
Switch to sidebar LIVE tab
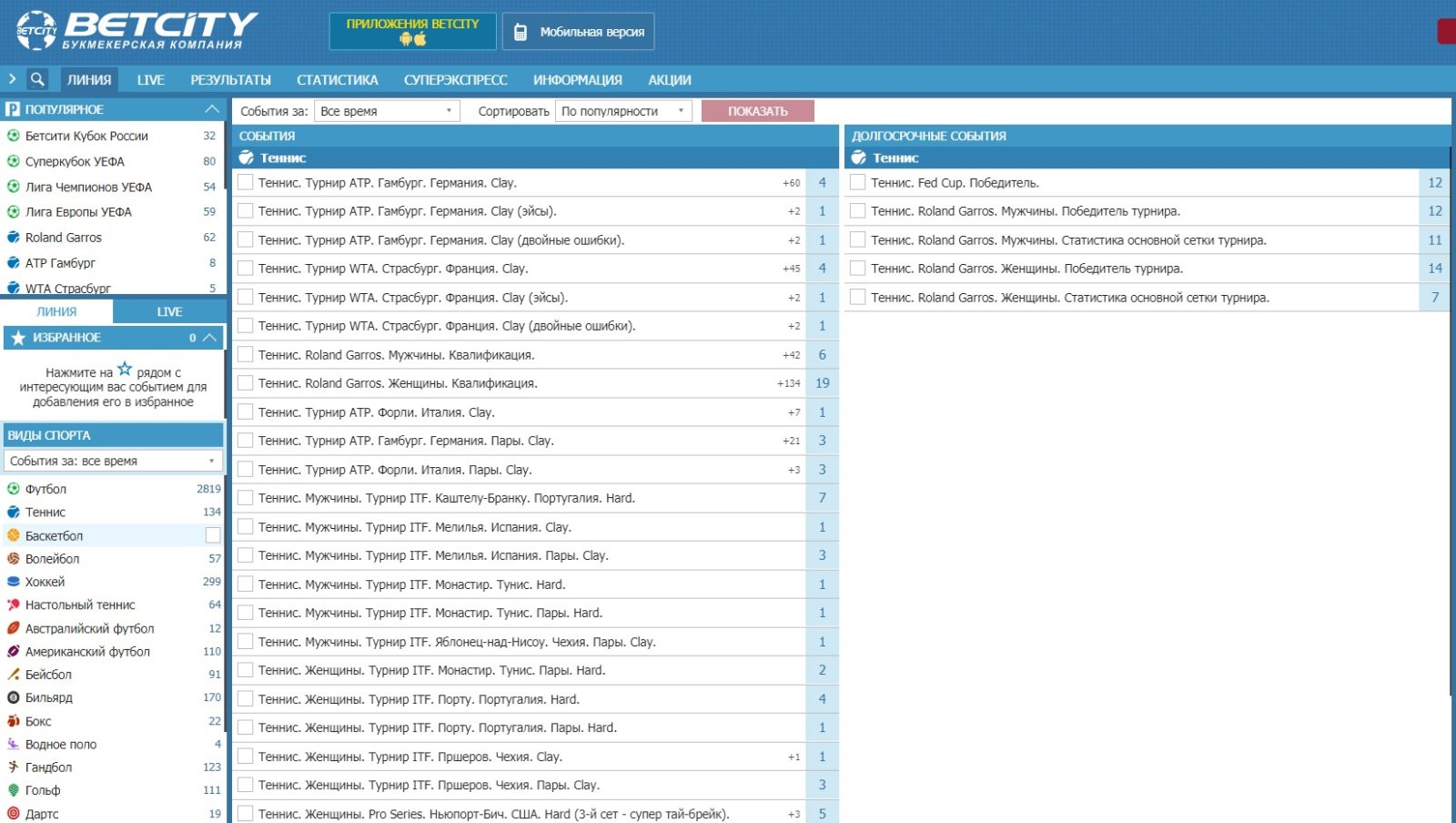point(169,311)
